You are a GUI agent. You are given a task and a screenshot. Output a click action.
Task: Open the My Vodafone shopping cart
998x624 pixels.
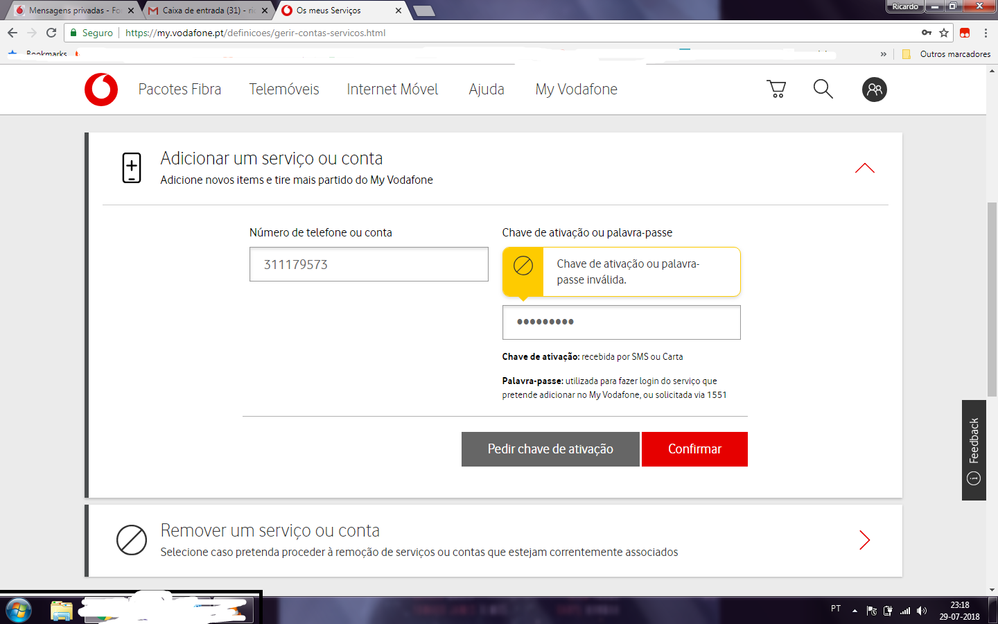pyautogui.click(x=776, y=89)
